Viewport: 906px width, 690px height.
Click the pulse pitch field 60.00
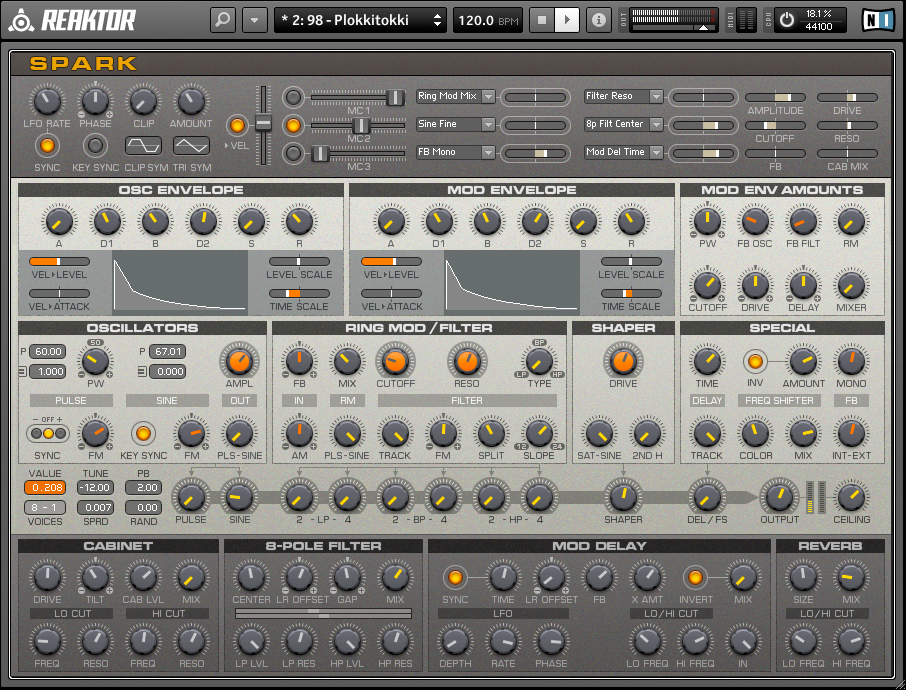(47, 352)
